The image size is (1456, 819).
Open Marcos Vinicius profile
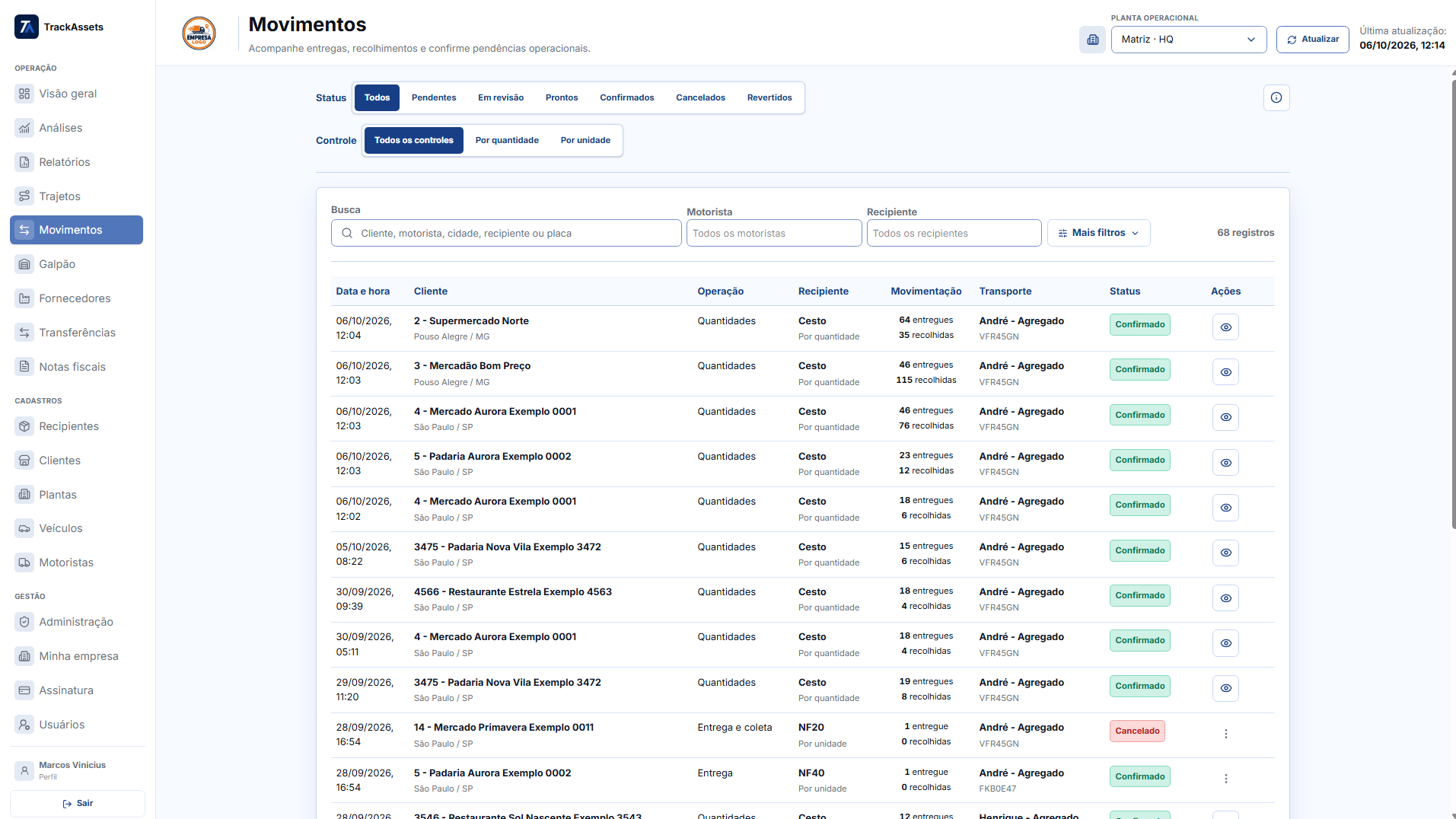click(x=78, y=770)
